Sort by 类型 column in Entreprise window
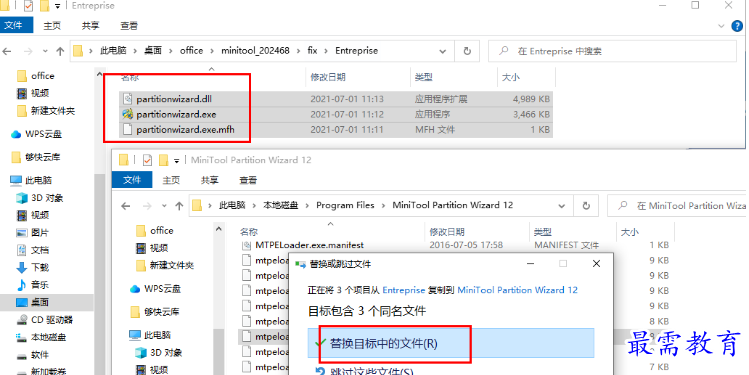 (x=424, y=77)
